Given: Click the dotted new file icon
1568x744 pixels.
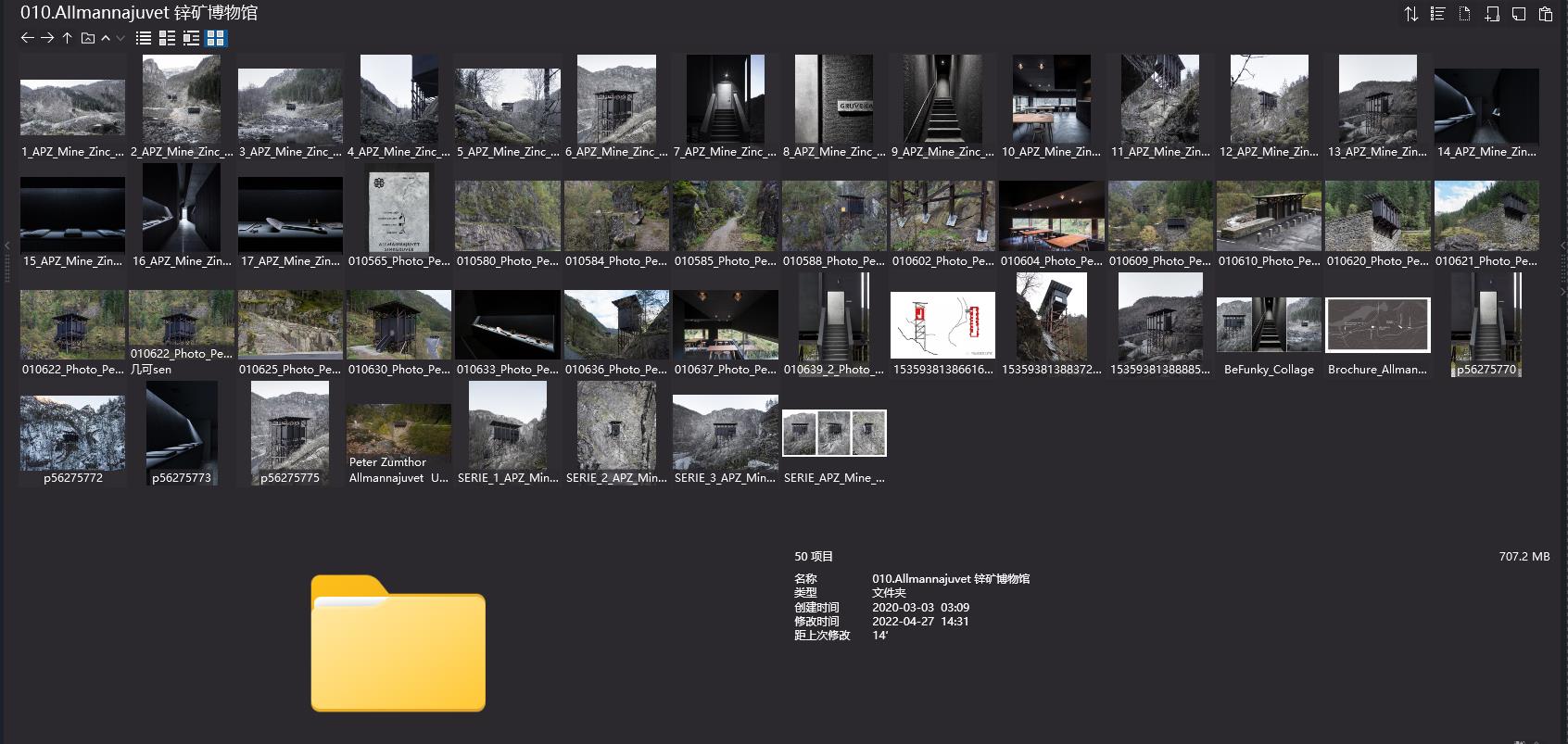Looking at the screenshot, I should pos(1464,14).
